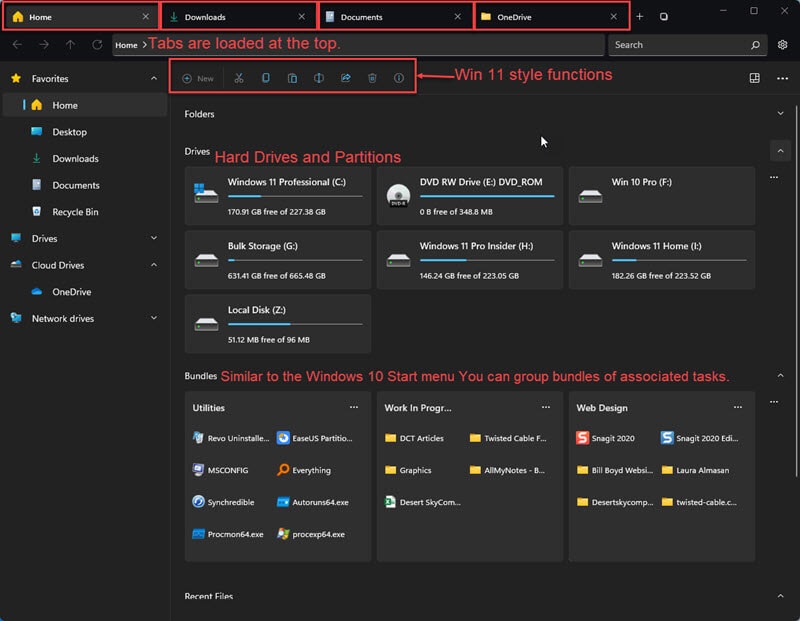
Task: Click the Copy icon in the toolbar
Action: [x=266, y=78]
